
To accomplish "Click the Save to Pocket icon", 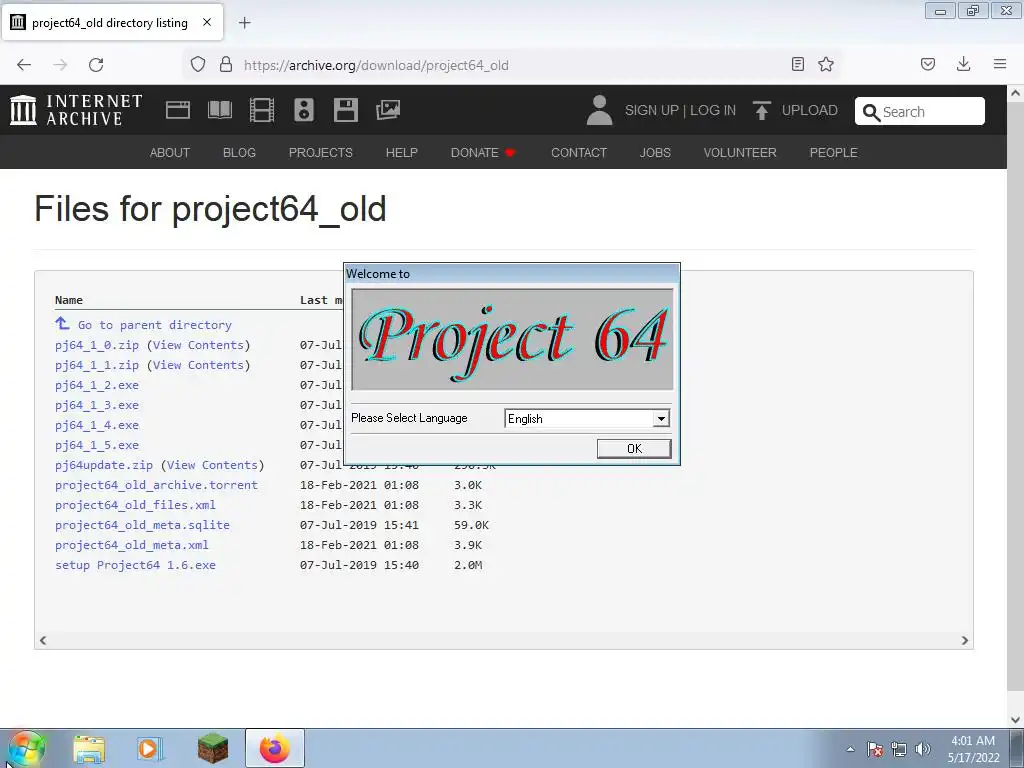I will click(928, 64).
